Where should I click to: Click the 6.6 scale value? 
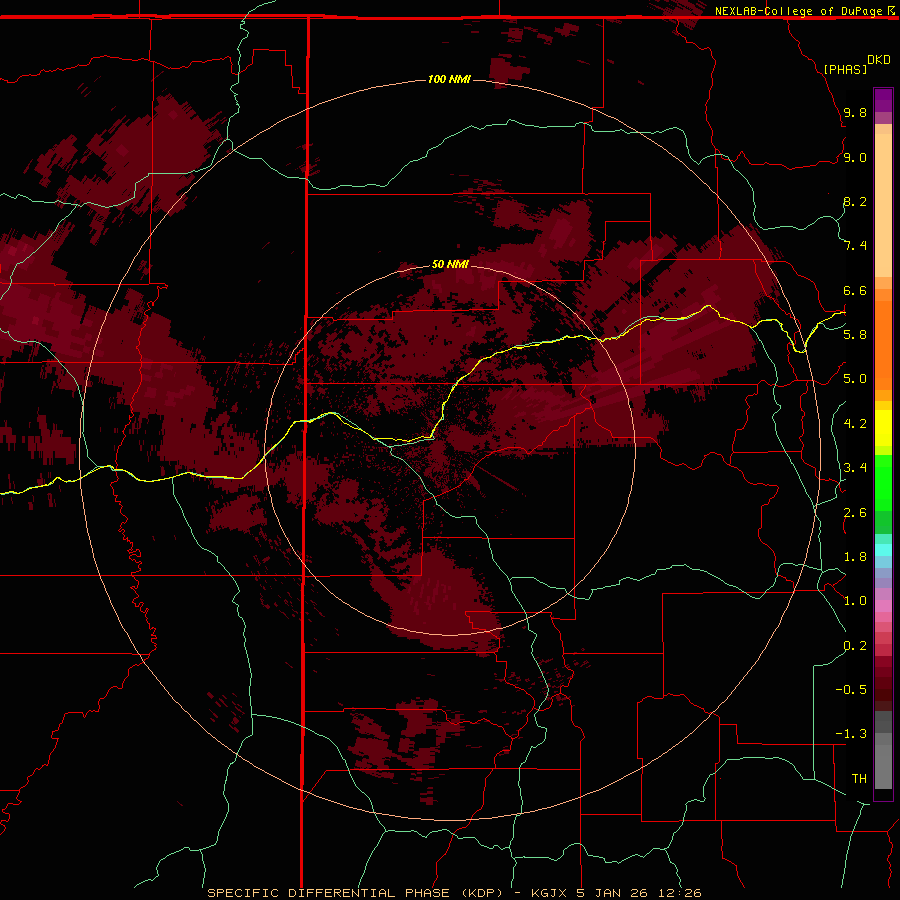[855, 290]
